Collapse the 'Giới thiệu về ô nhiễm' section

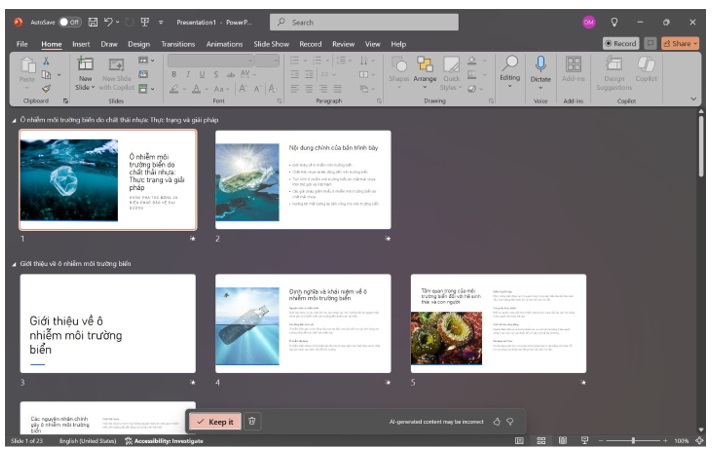[x=16, y=264]
